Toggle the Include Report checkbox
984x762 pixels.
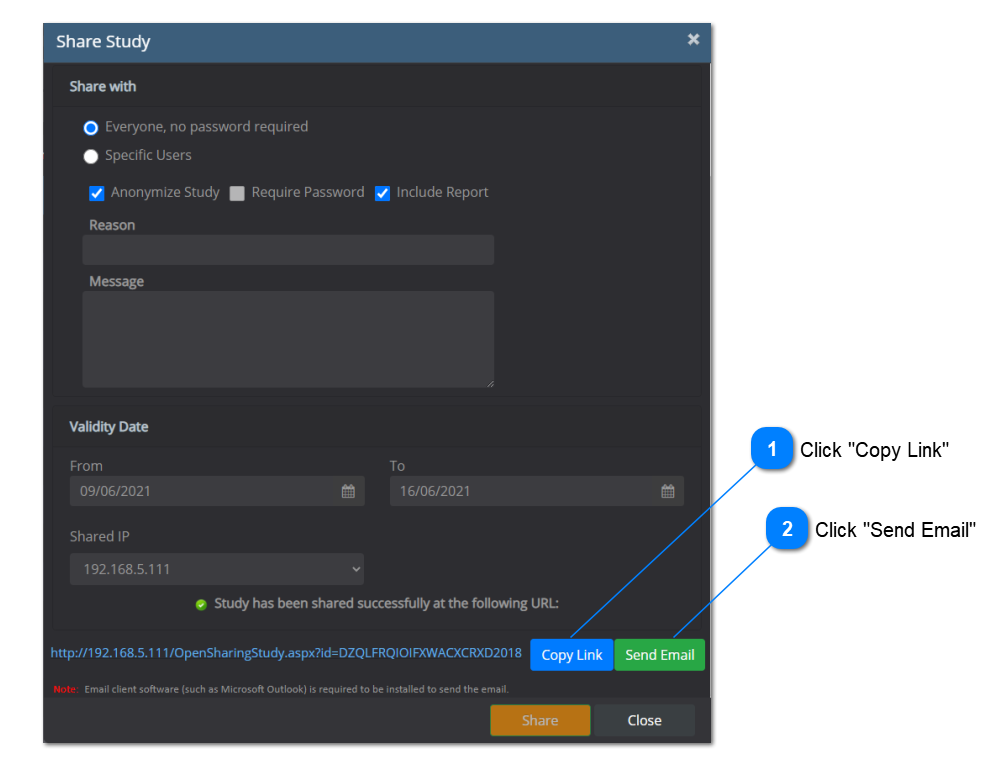382,193
